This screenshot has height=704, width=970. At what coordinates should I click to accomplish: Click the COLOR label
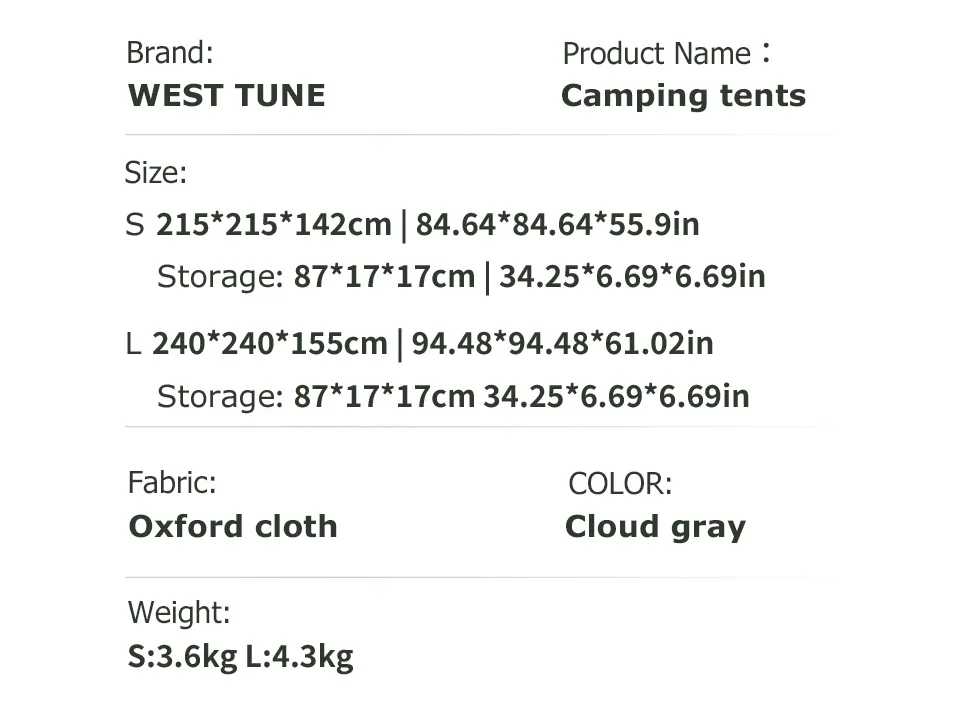[620, 484]
